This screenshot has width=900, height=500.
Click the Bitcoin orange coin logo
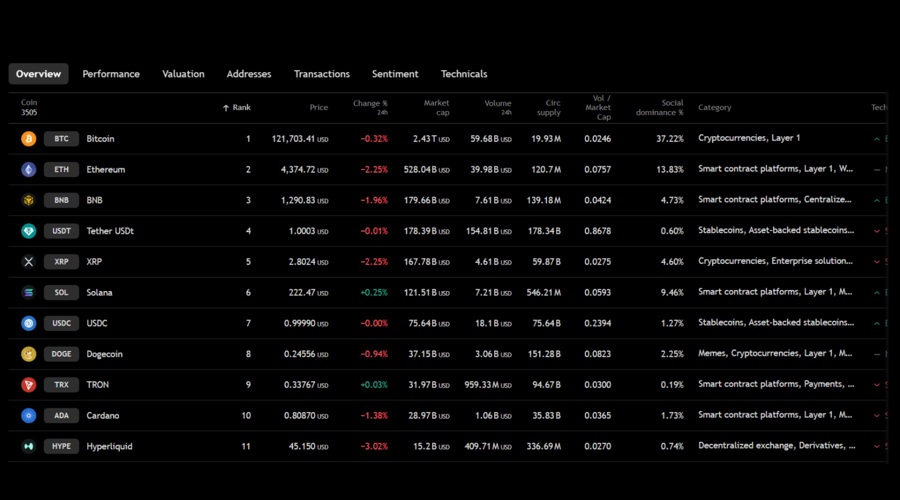point(29,139)
